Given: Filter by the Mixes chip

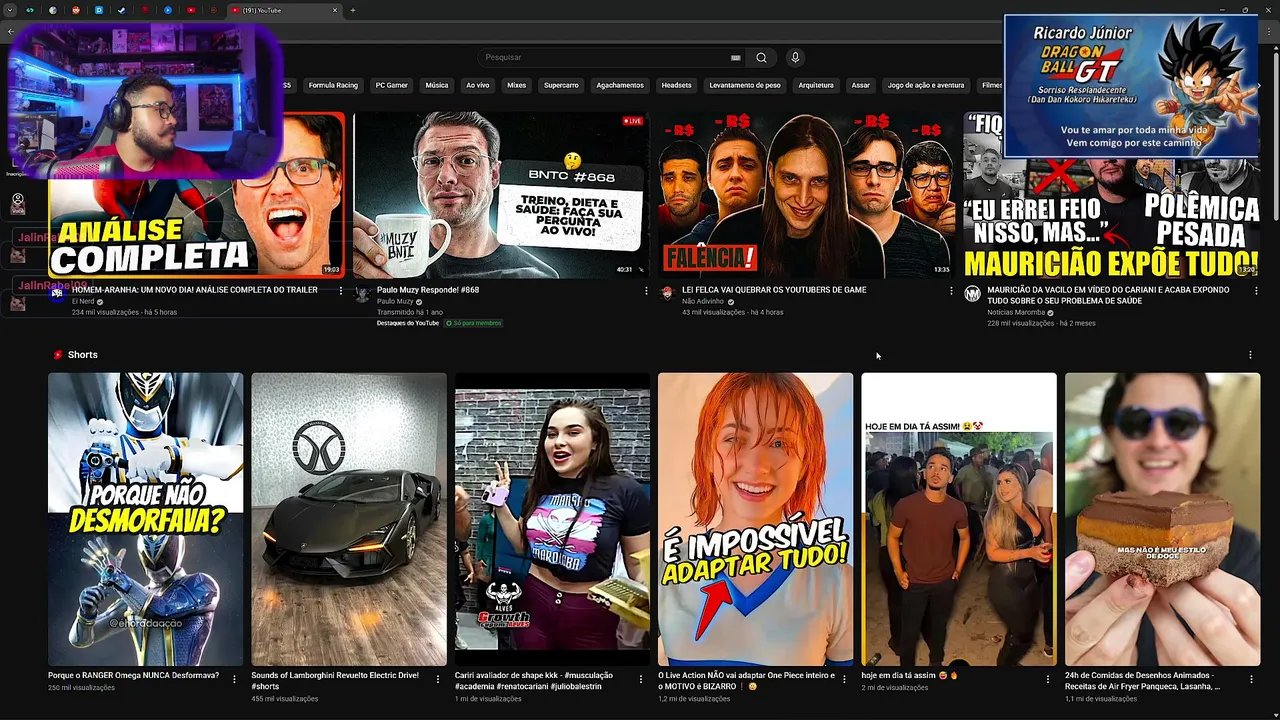Looking at the screenshot, I should (516, 85).
